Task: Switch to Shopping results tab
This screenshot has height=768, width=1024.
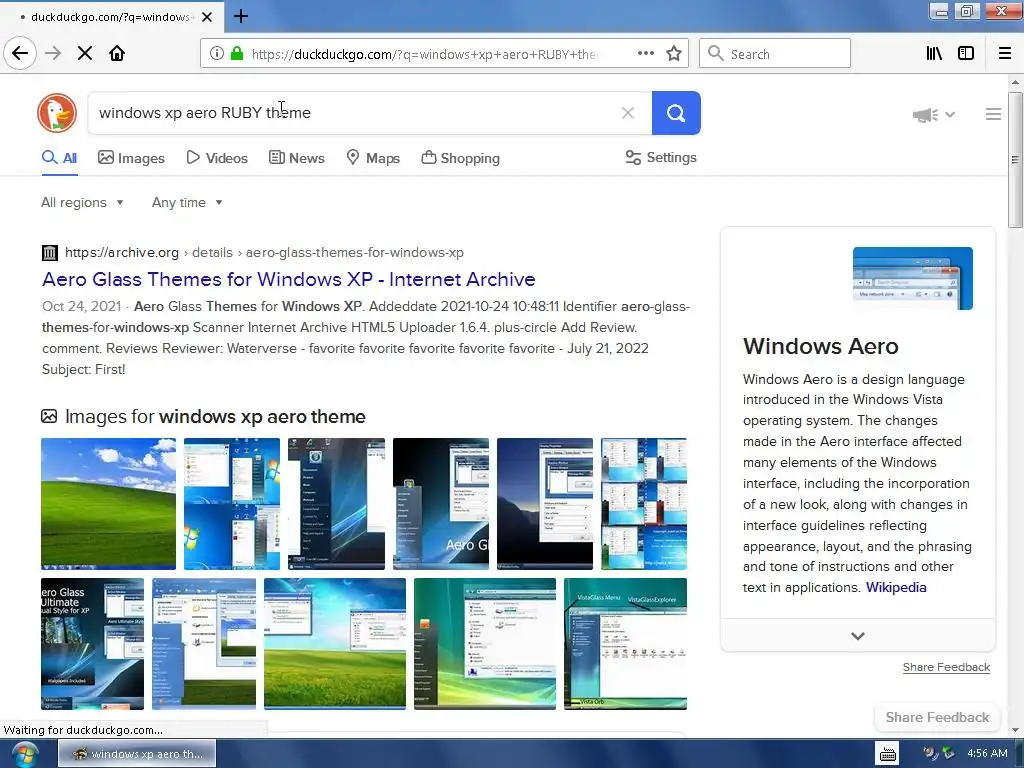Action: [460, 158]
